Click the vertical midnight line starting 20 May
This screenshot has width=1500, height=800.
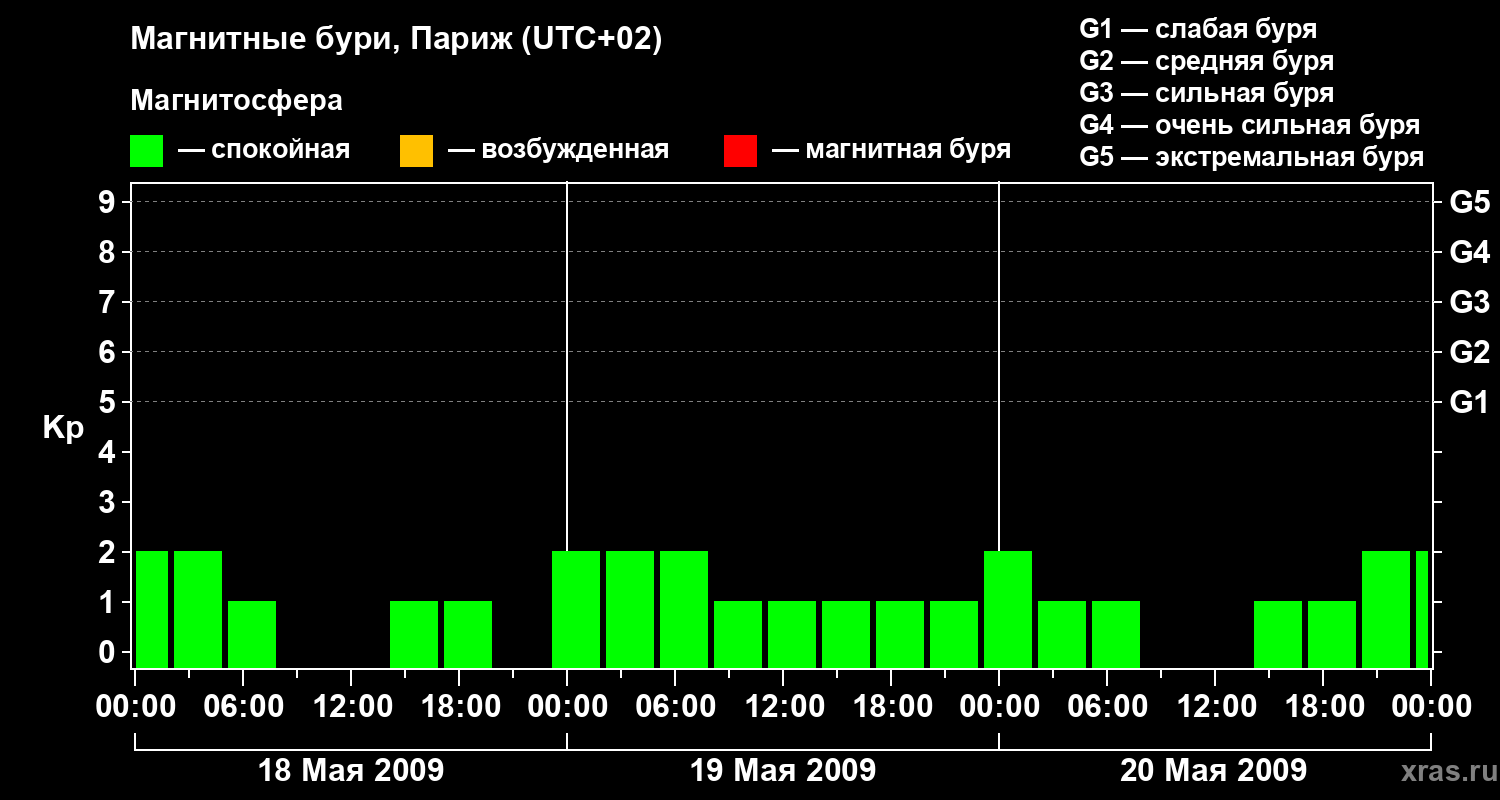click(999, 365)
